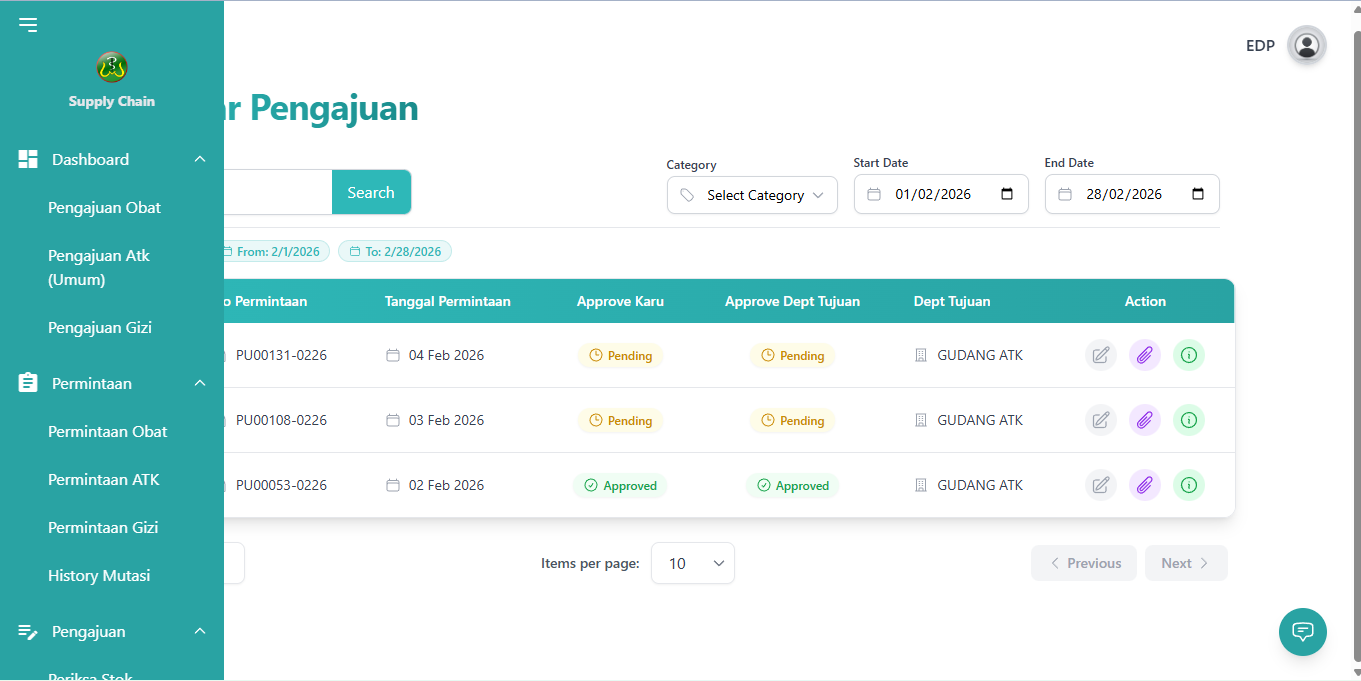This screenshot has width=1361, height=681.
Task: Collapse the Dashboard menu section
Action: pyautogui.click(x=200, y=160)
